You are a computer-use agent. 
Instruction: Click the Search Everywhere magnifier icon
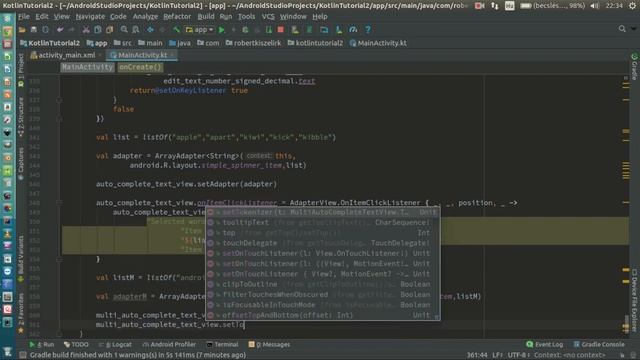tap(622, 29)
